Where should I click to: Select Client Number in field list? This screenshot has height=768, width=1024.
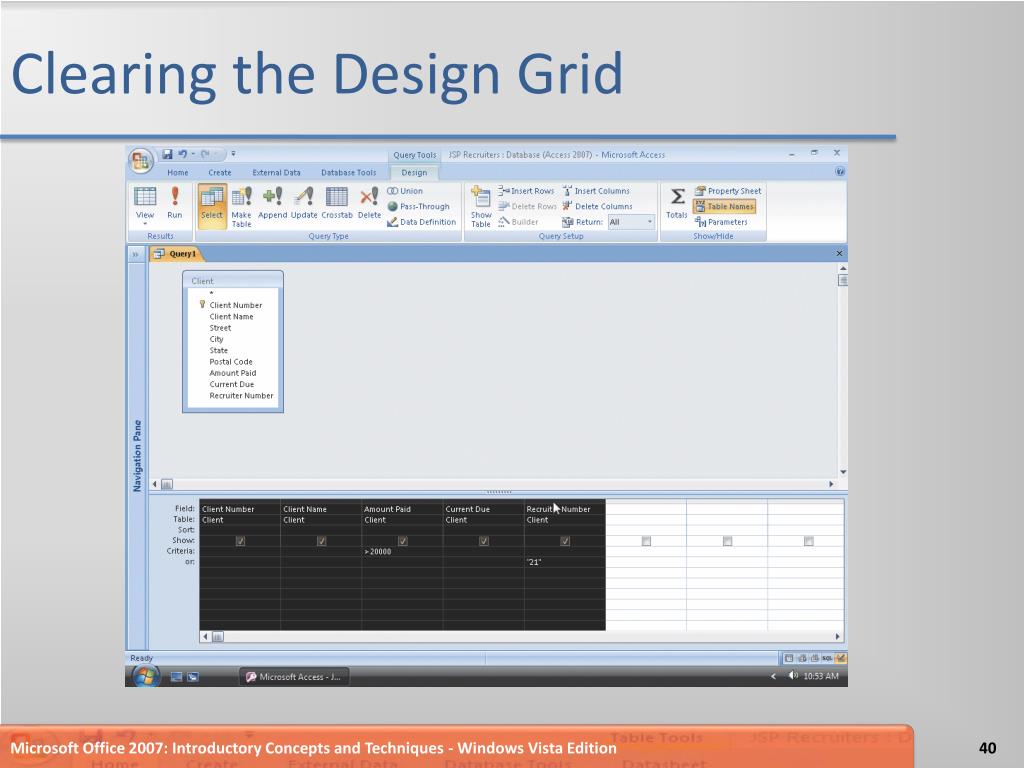click(236, 305)
